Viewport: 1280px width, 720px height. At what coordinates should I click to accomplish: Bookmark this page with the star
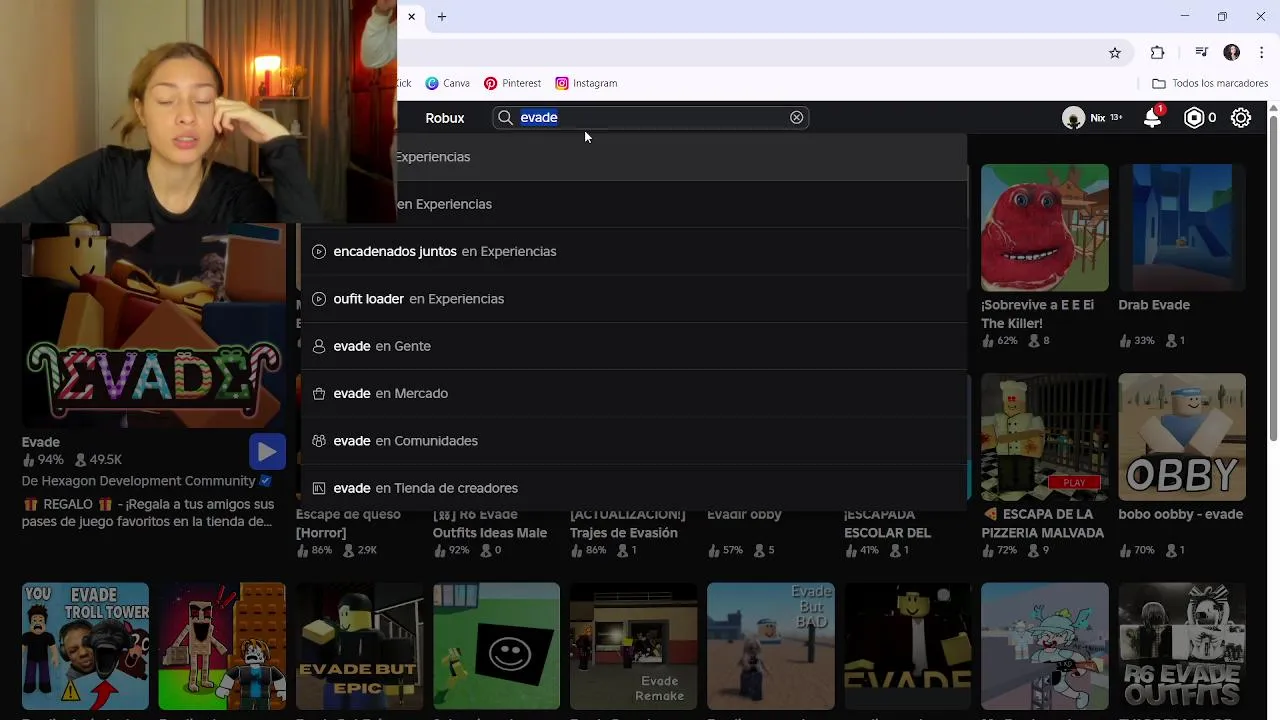[x=1115, y=53]
